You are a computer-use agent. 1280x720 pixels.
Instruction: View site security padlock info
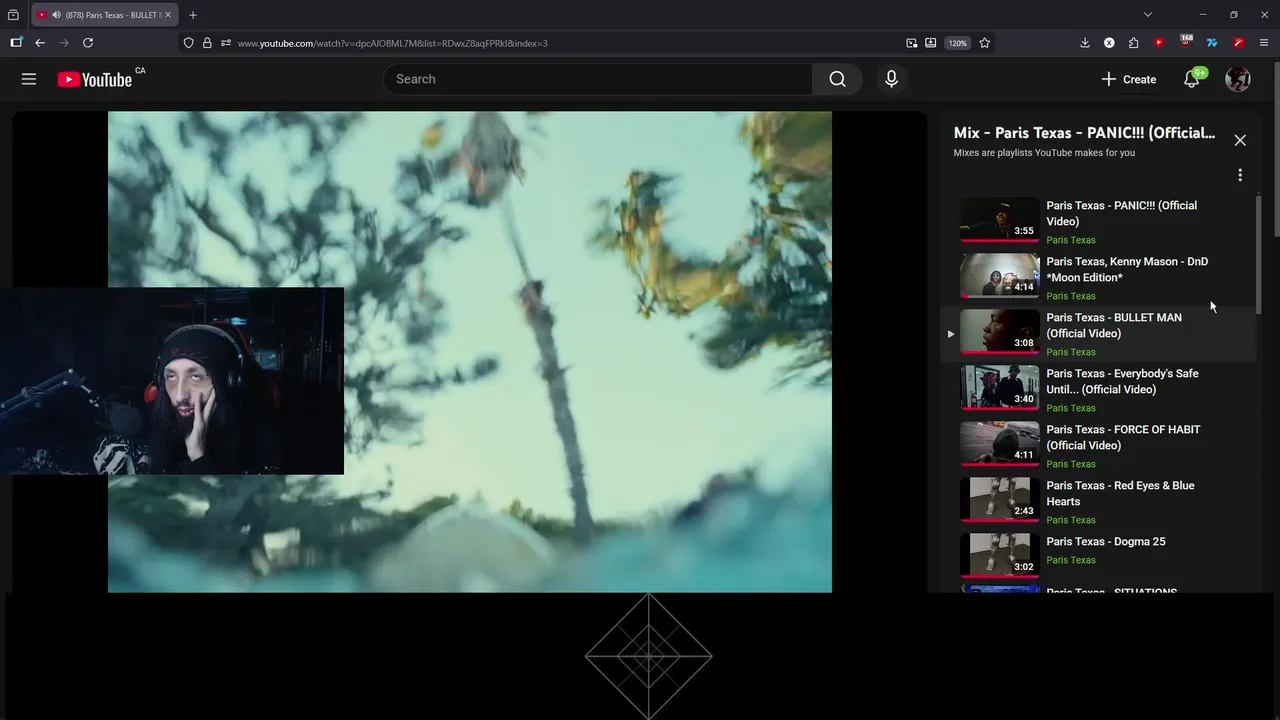coord(207,43)
